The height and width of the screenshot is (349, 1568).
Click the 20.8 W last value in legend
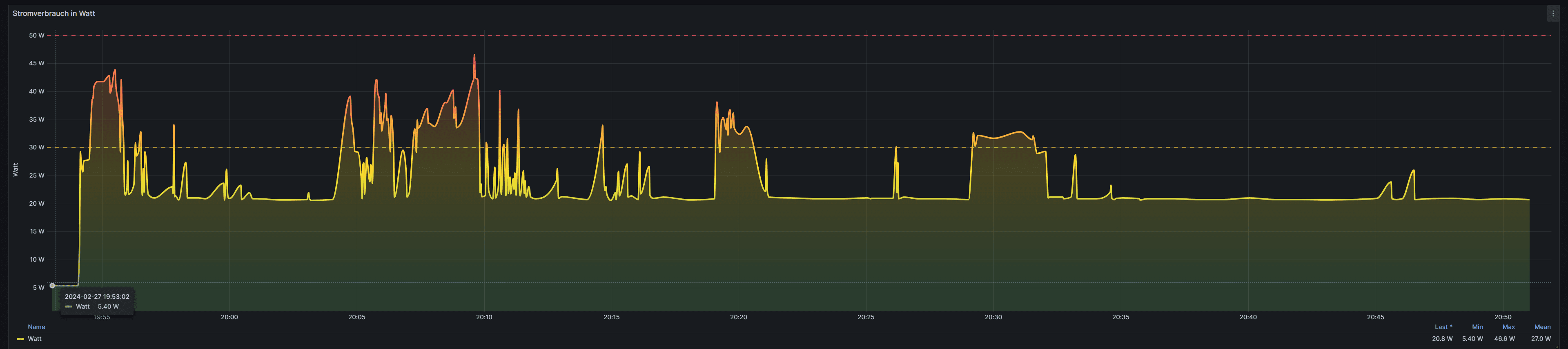[1442, 339]
